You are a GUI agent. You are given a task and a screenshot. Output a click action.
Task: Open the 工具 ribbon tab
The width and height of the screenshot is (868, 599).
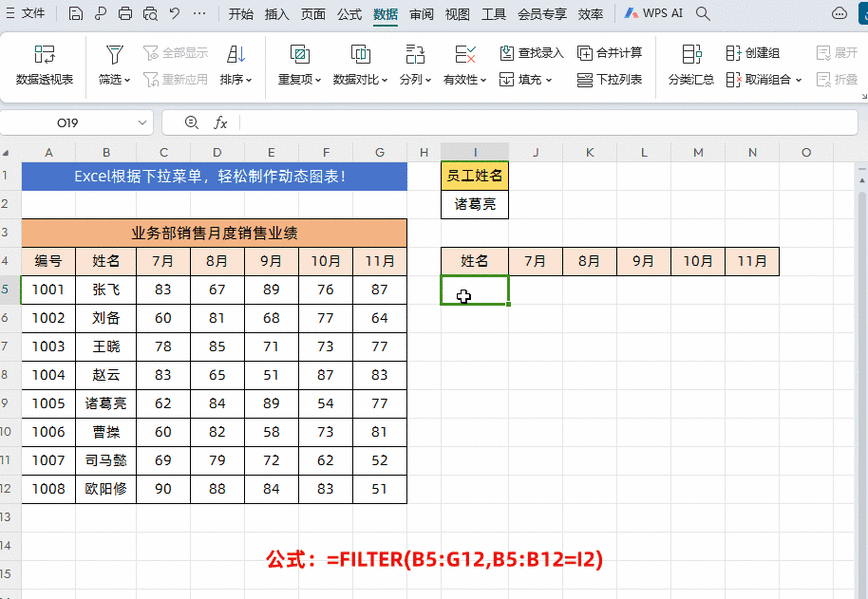(493, 14)
